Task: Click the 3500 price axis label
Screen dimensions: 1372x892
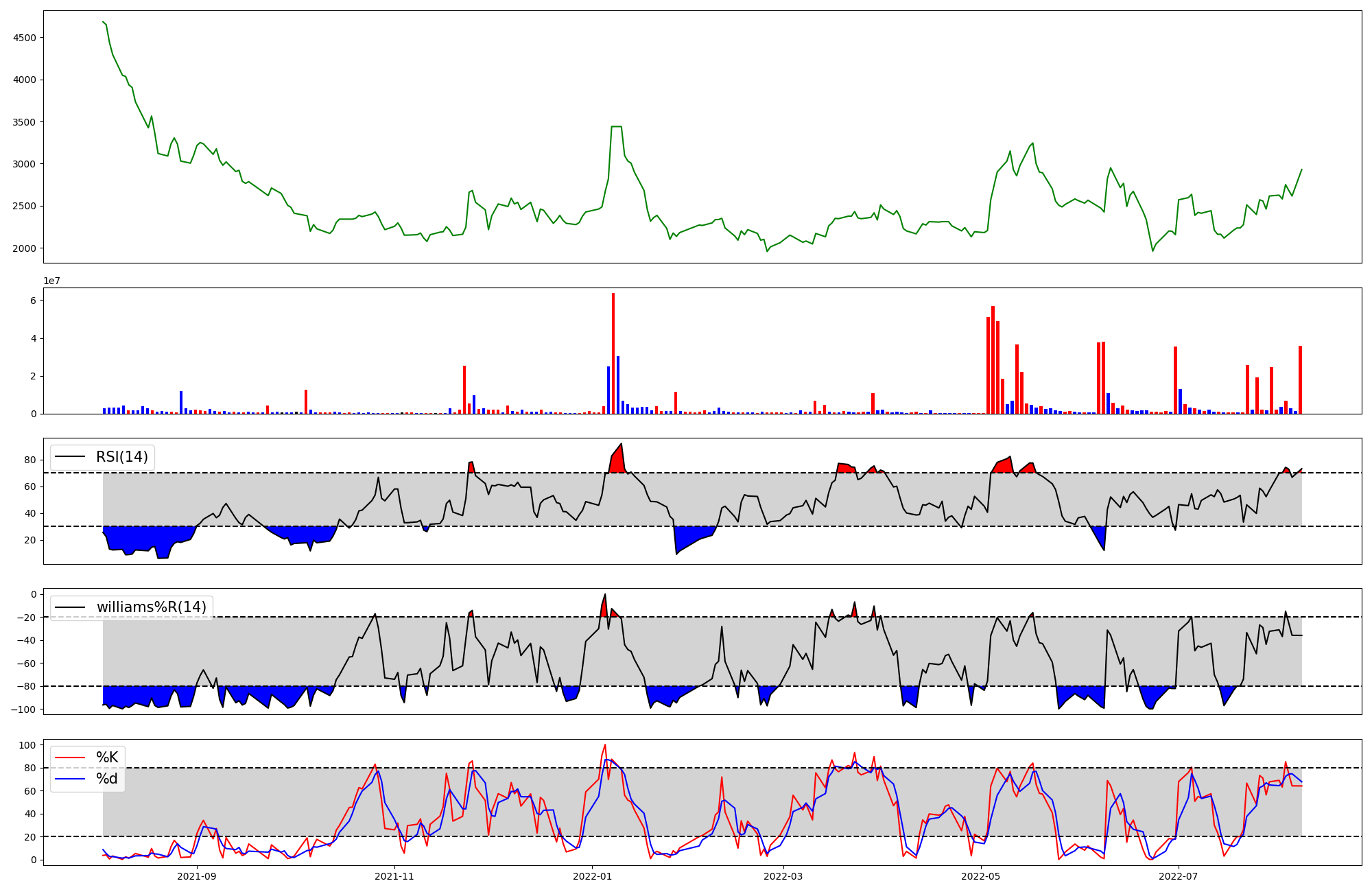Action: 25,122
